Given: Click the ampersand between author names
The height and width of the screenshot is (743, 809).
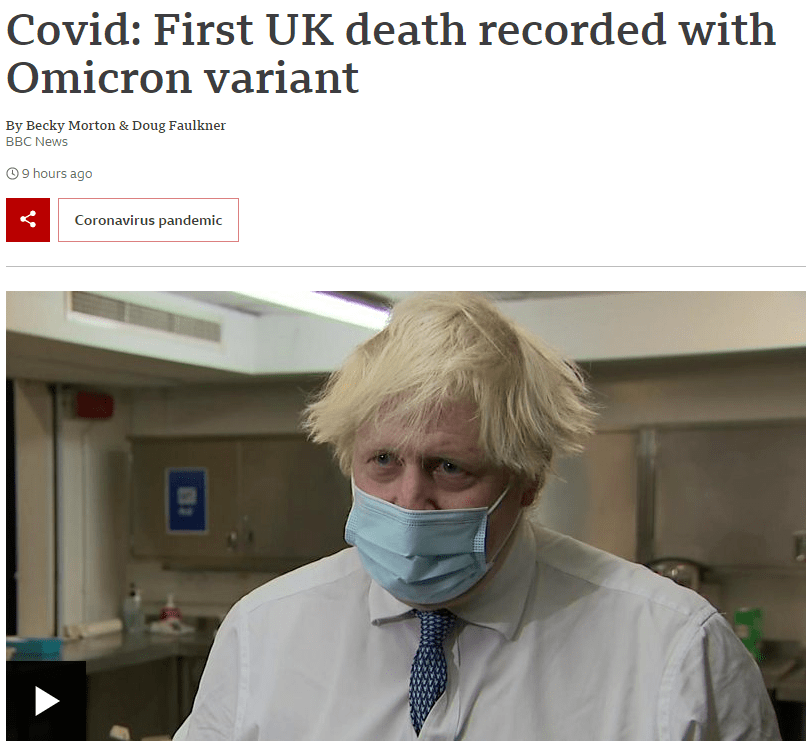Looking at the screenshot, I should (x=124, y=125).
